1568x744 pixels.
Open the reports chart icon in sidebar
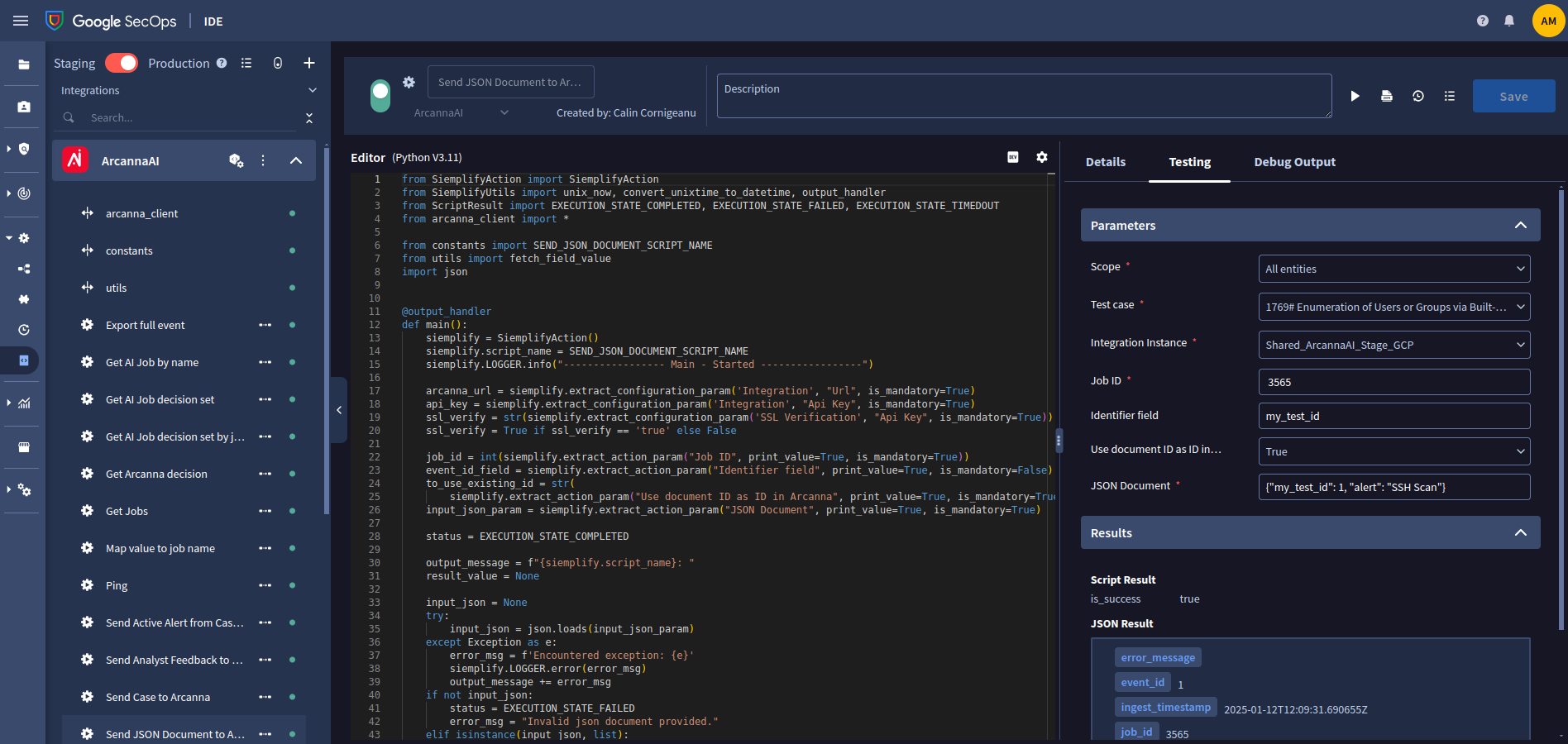[24, 403]
